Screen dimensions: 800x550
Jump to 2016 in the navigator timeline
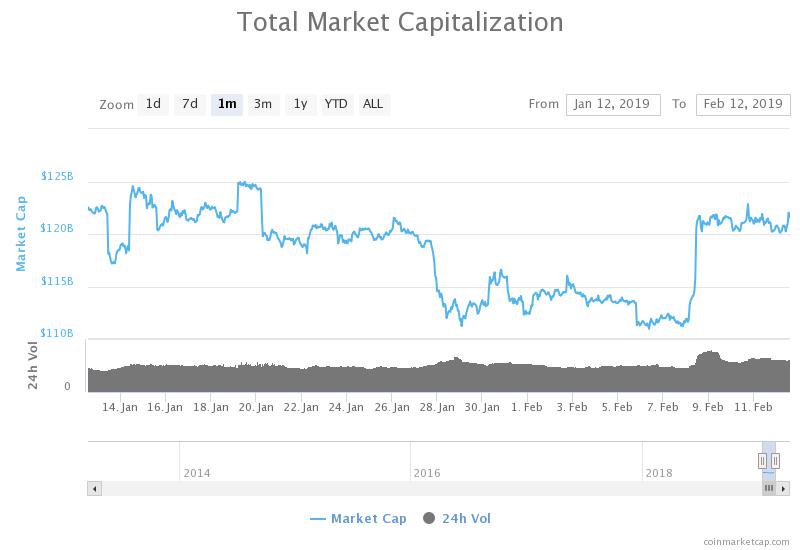427,473
